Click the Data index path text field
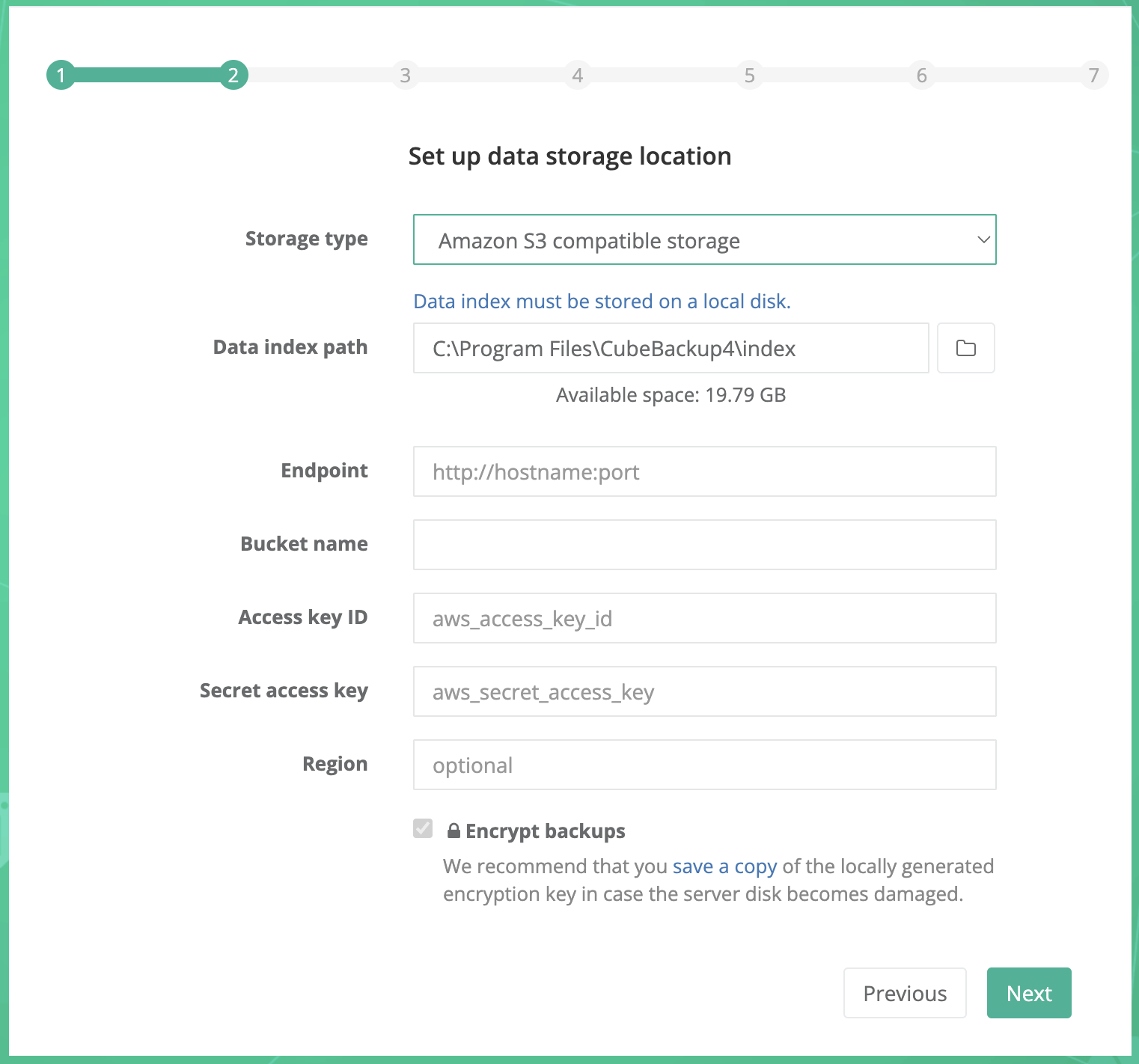Screen dimensions: 1139x1064 671,348
